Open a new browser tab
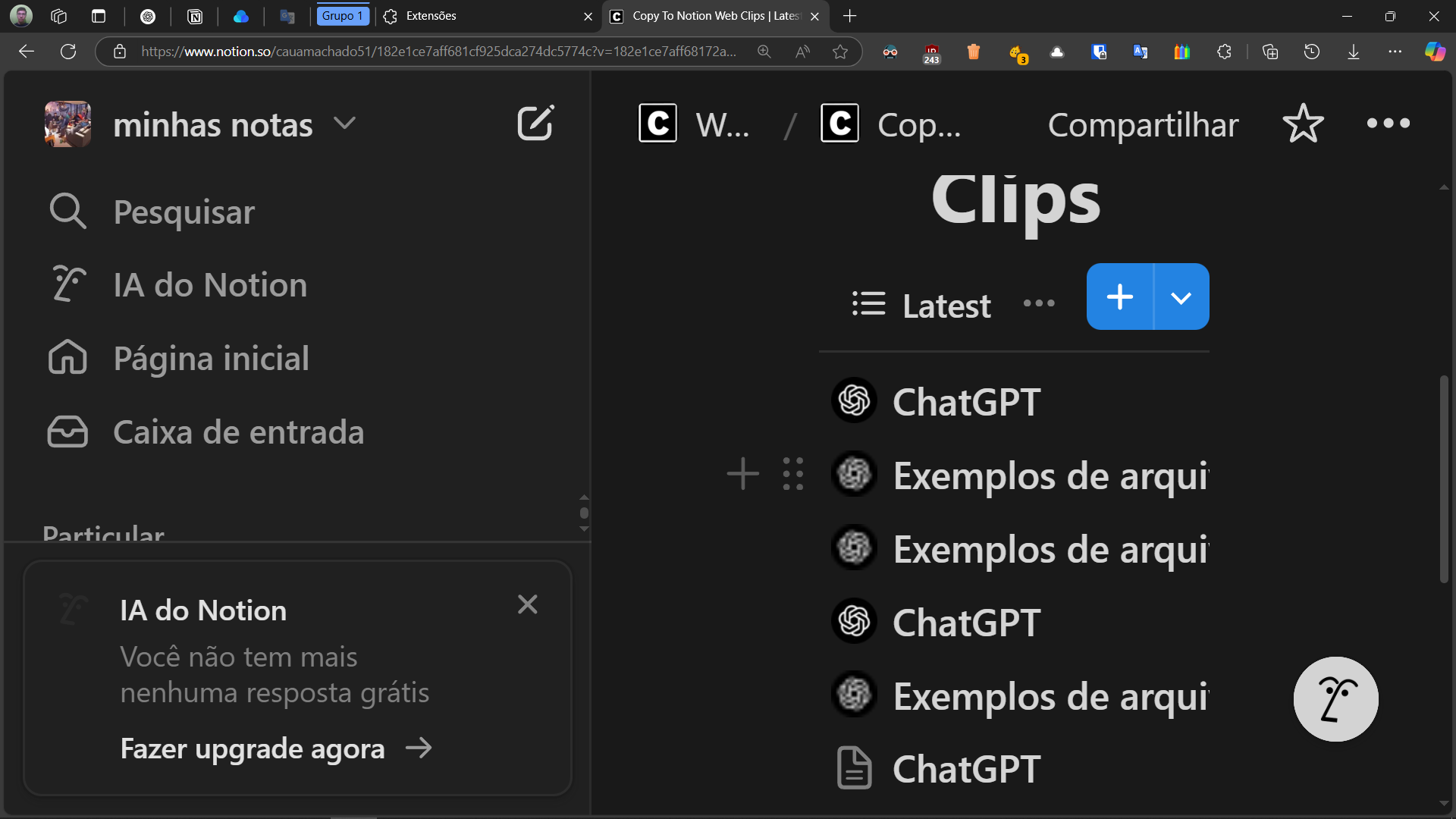The height and width of the screenshot is (819, 1456). tap(849, 16)
